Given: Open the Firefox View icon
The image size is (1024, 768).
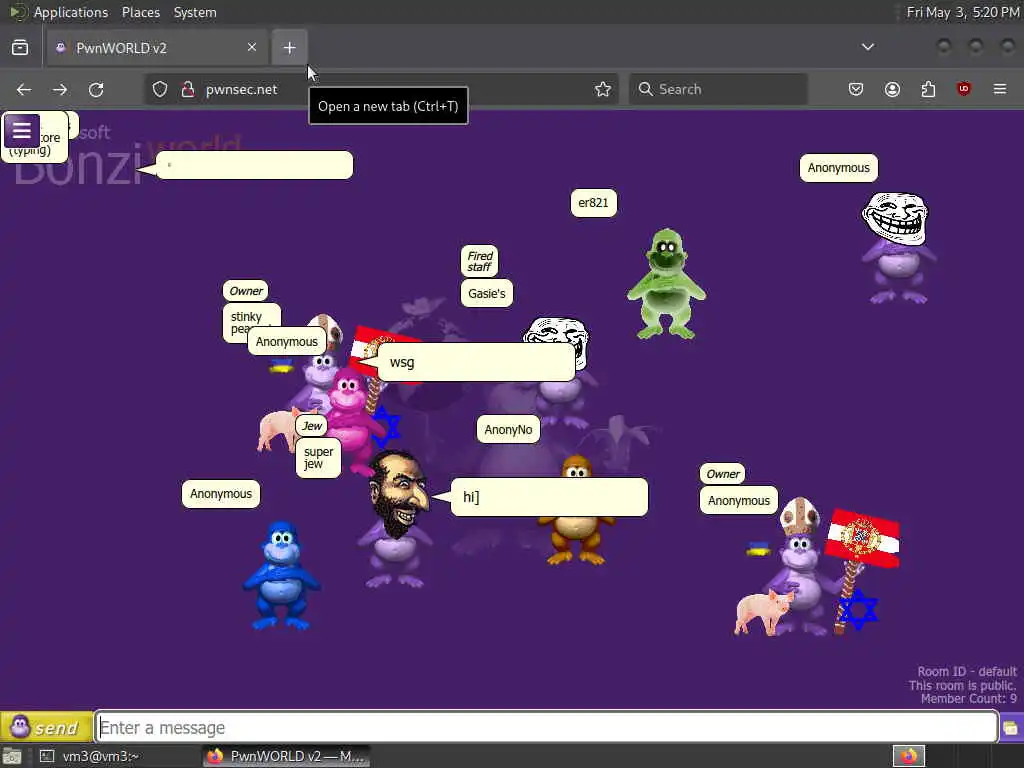Looking at the screenshot, I should click(20, 48).
